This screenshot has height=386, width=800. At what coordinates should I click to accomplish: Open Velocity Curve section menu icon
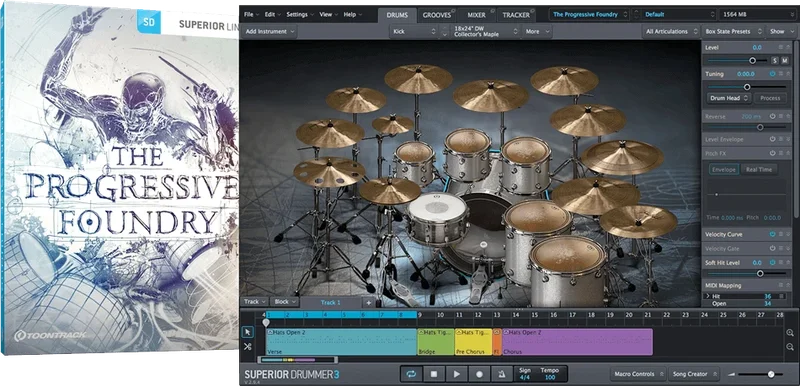coord(781,235)
